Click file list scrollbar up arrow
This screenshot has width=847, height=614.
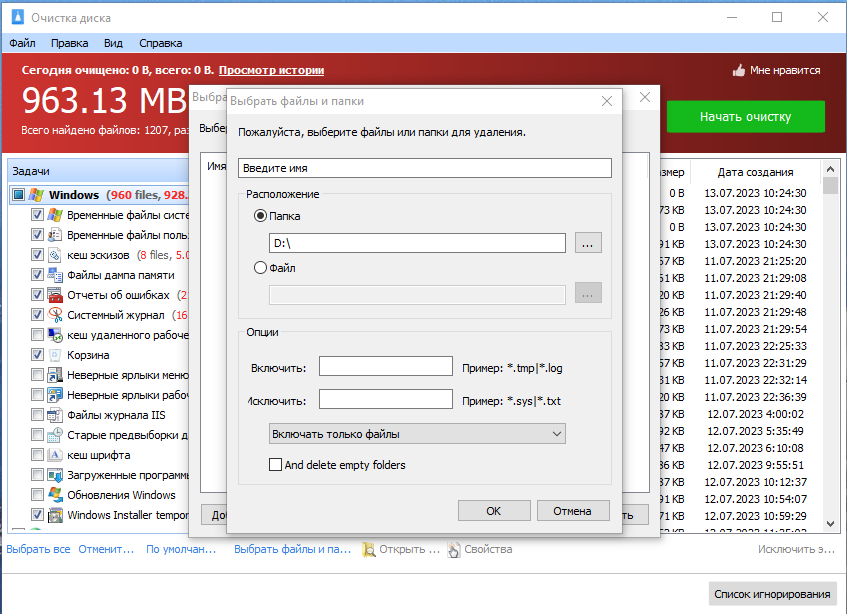click(x=830, y=169)
